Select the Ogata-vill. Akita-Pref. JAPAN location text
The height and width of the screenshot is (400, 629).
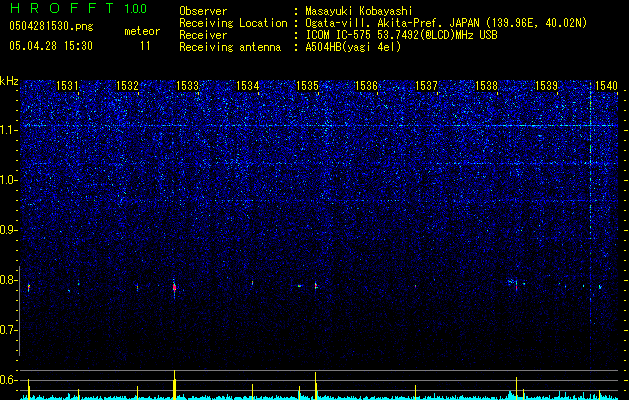pyautogui.click(x=446, y=23)
